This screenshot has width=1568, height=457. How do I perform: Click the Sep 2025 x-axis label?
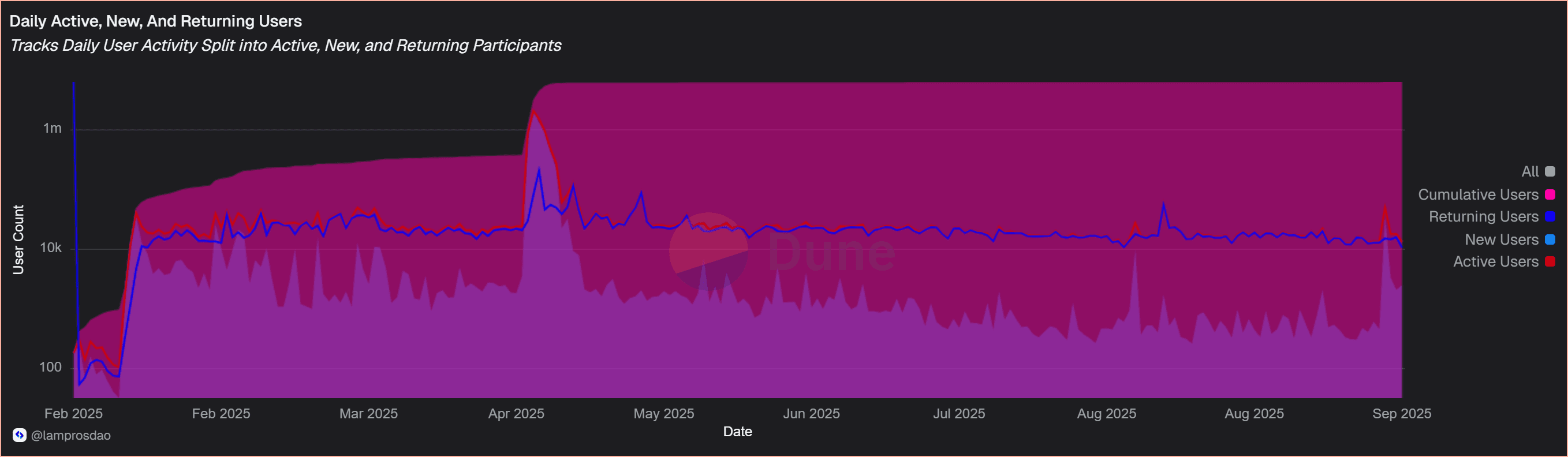pos(1402,414)
